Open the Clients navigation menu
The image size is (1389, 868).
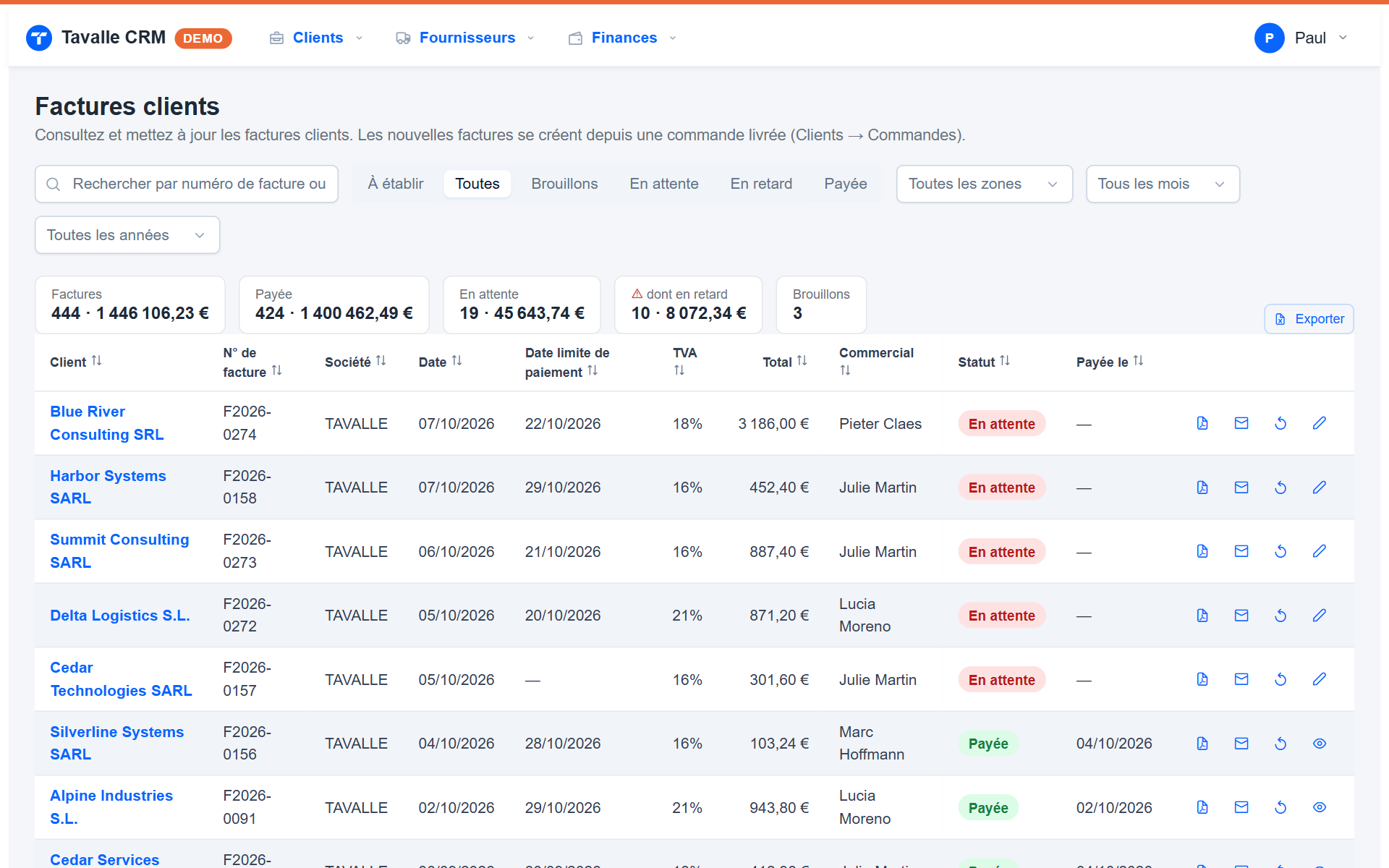coord(316,38)
